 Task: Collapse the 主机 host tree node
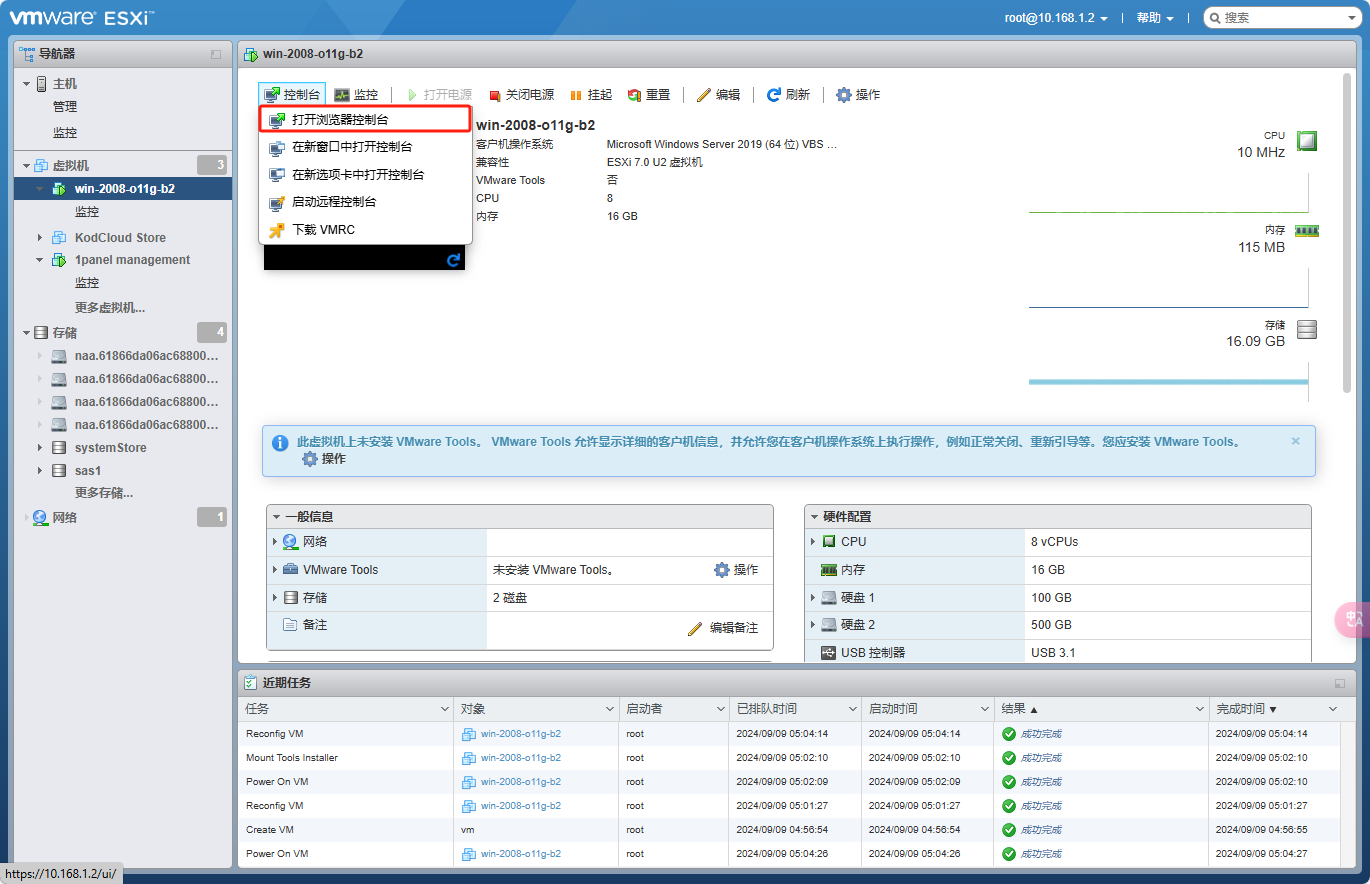click(27, 84)
